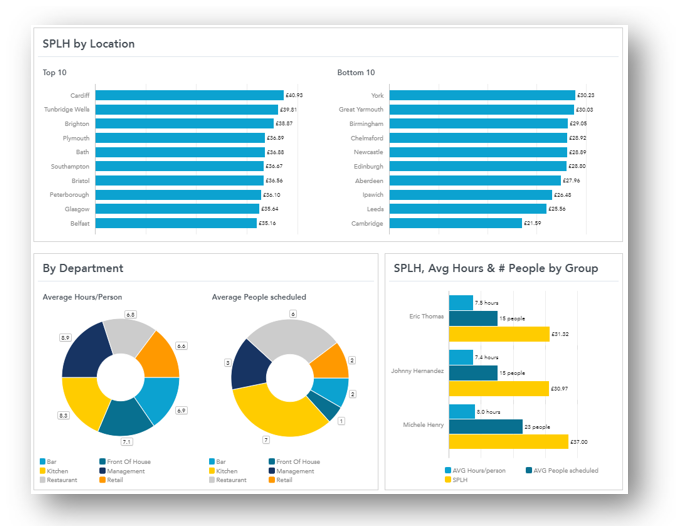The height and width of the screenshot is (526, 676).
Task: Click the Tunbridge Wells axis label
Action: 66,109
